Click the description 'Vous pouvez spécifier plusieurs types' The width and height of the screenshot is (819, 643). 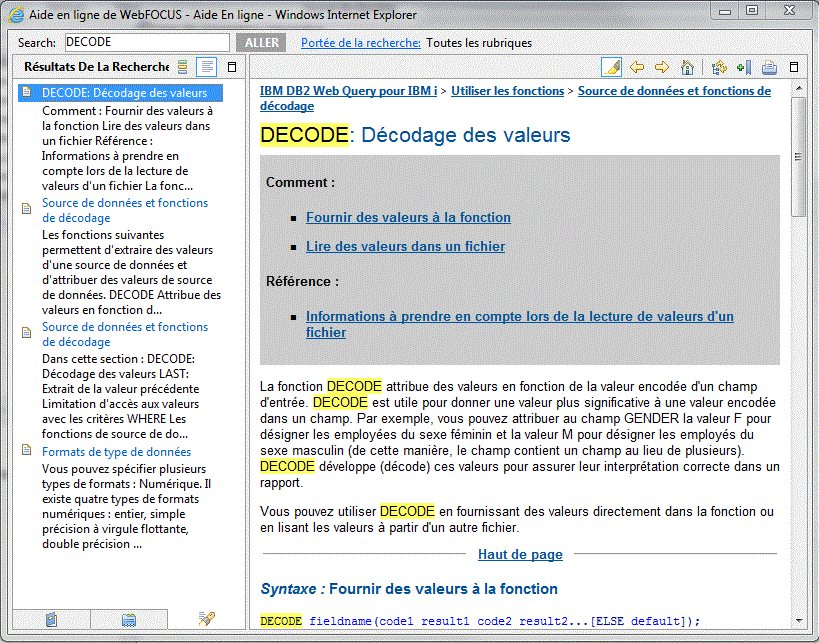point(126,507)
